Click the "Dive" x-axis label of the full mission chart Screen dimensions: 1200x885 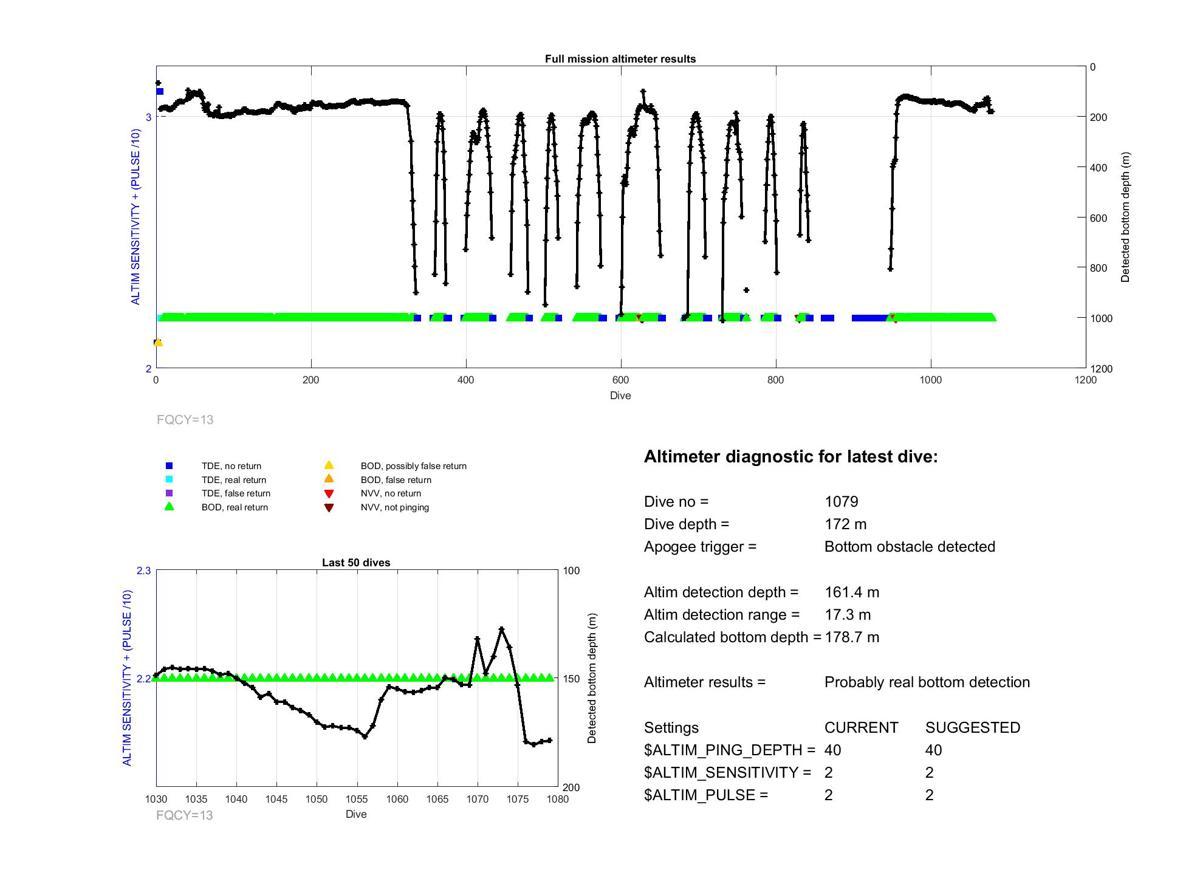[620, 395]
